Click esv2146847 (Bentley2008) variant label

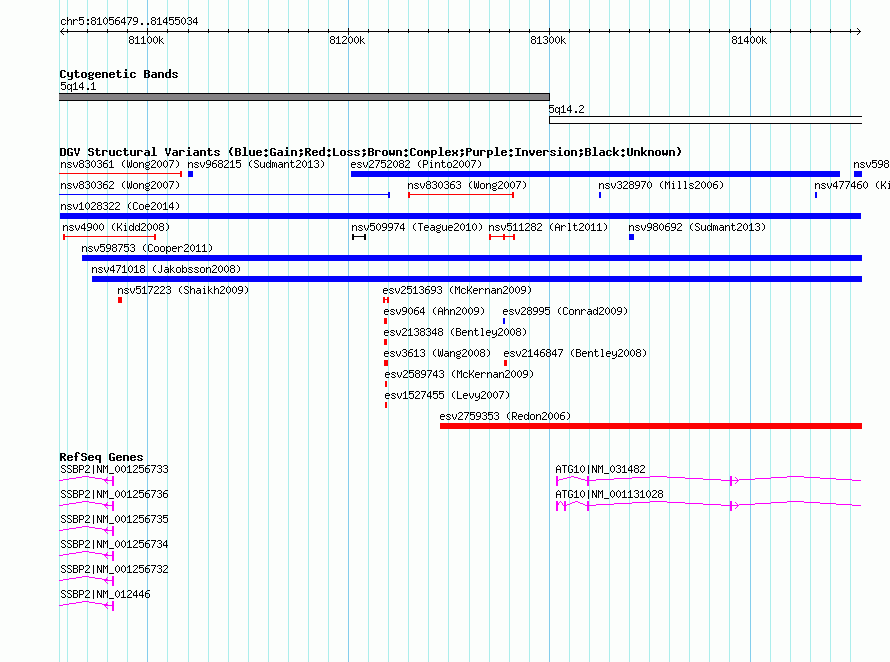coord(575,353)
